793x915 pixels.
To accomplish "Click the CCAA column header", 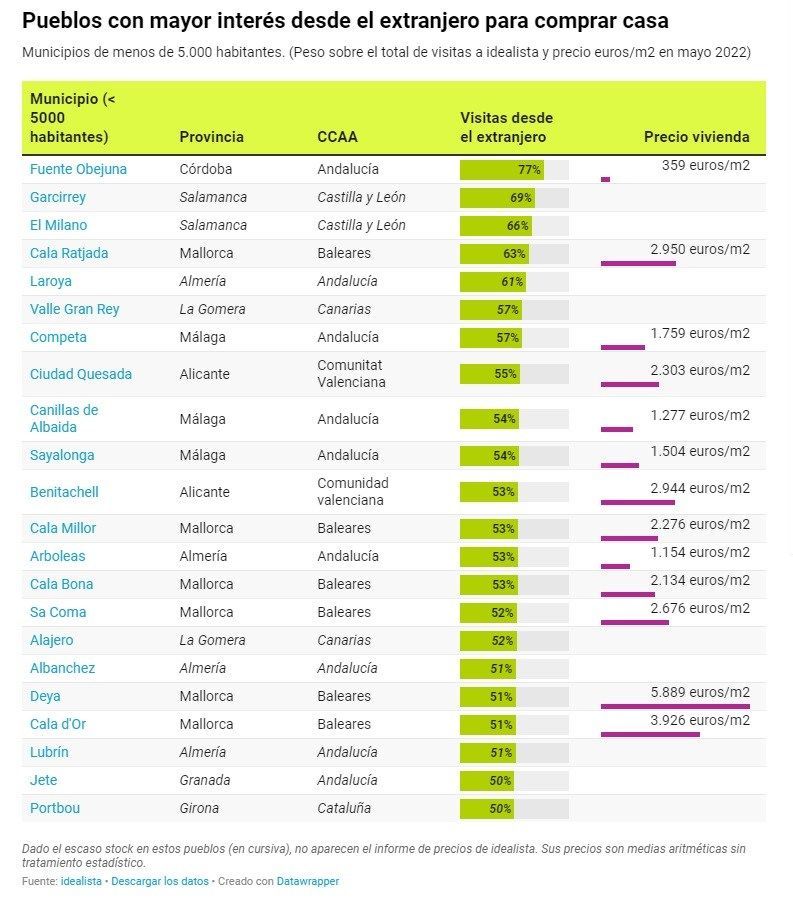I will coord(337,137).
